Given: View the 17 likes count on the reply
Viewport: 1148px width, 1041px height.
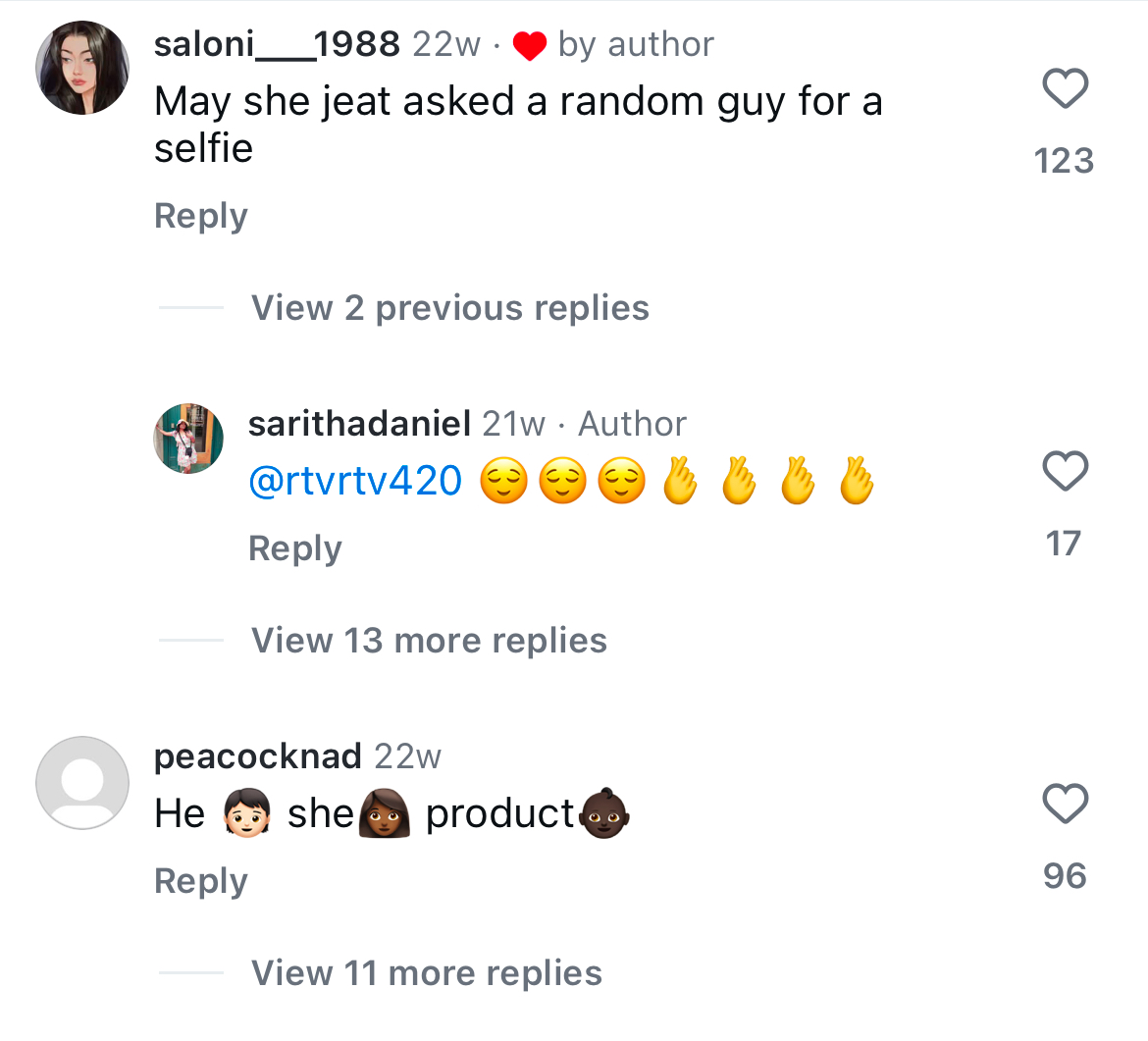Looking at the screenshot, I should pyautogui.click(x=1065, y=544).
